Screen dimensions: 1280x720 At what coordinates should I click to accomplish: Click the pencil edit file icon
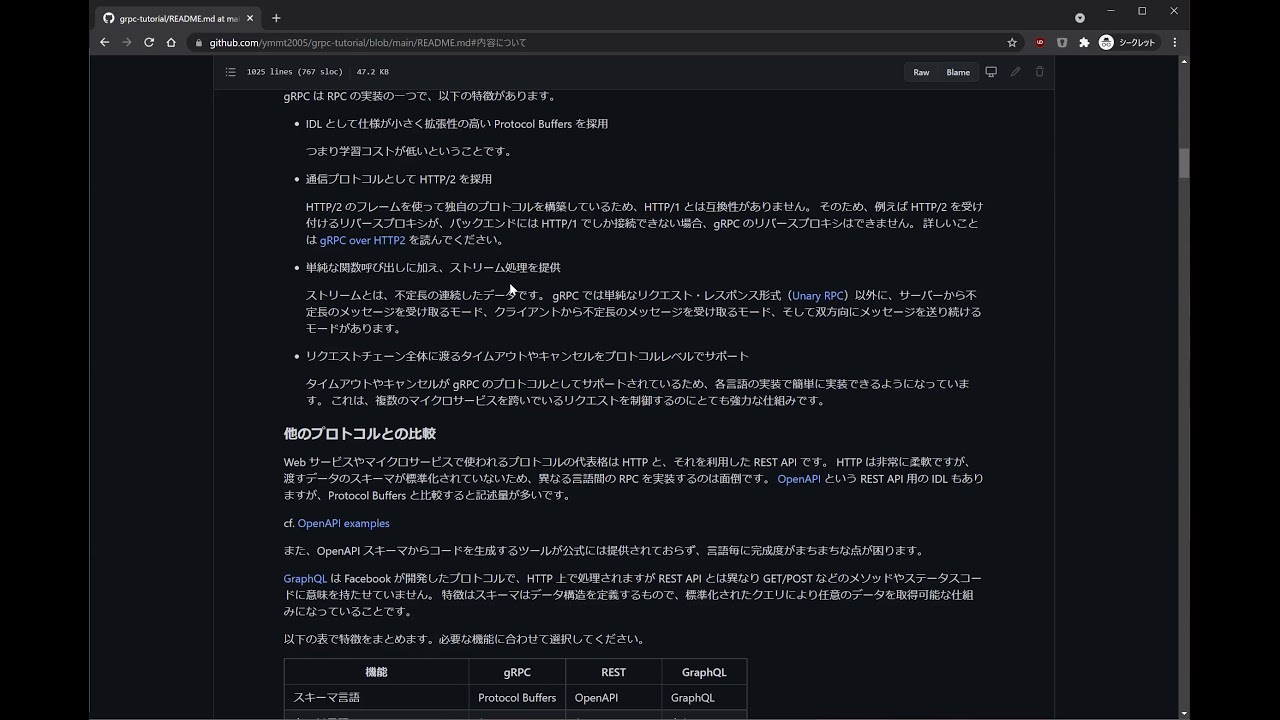click(x=1015, y=72)
